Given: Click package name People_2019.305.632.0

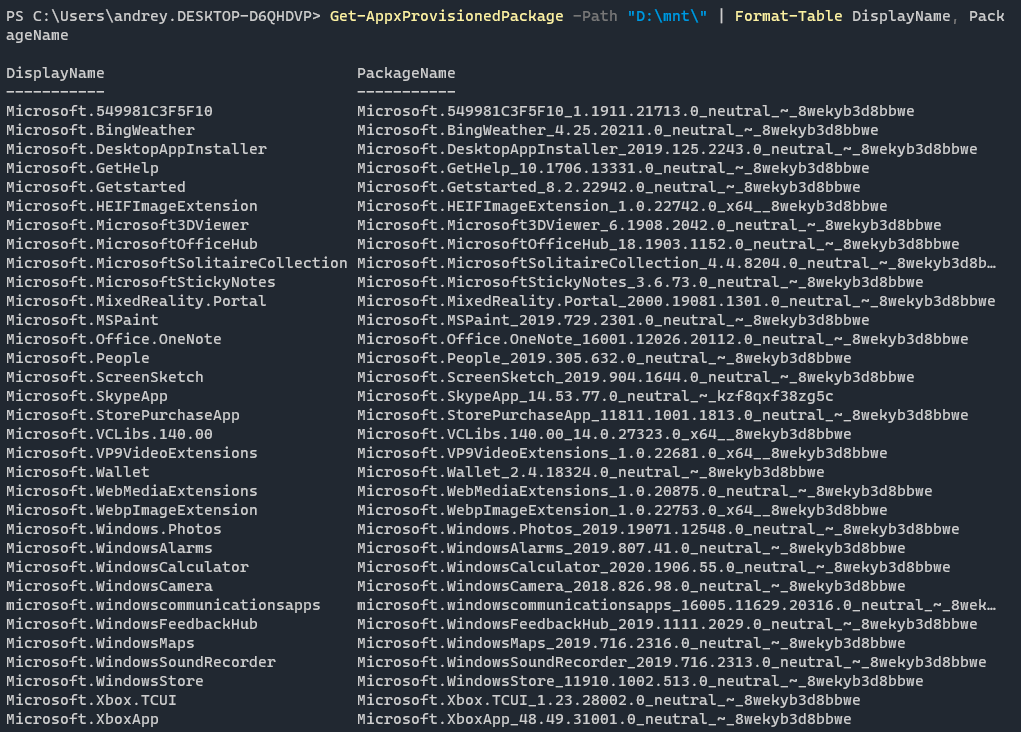Looking at the screenshot, I should click(x=604, y=358).
